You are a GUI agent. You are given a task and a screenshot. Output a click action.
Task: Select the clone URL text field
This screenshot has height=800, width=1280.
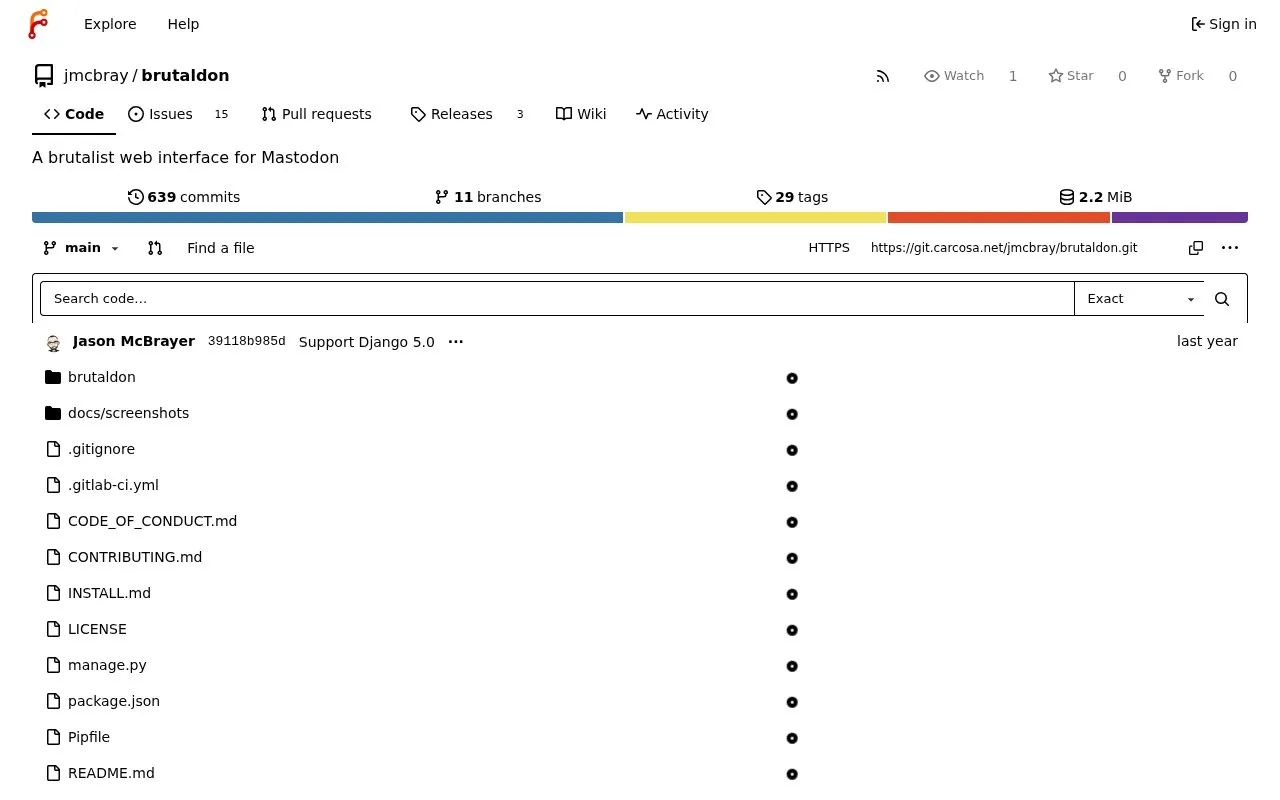1021,248
